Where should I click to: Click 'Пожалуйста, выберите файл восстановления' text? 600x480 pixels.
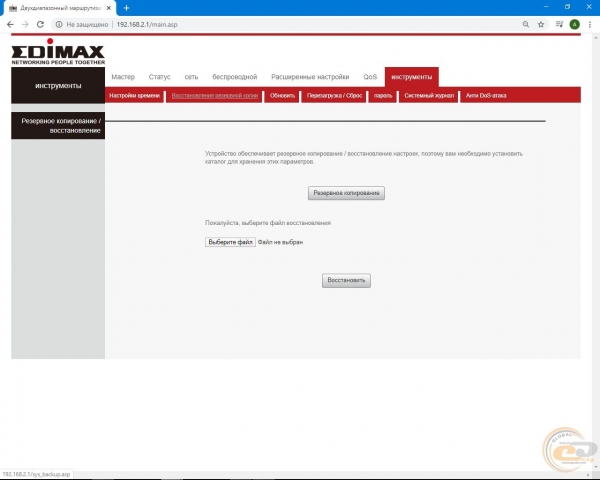pyautogui.click(x=268, y=223)
